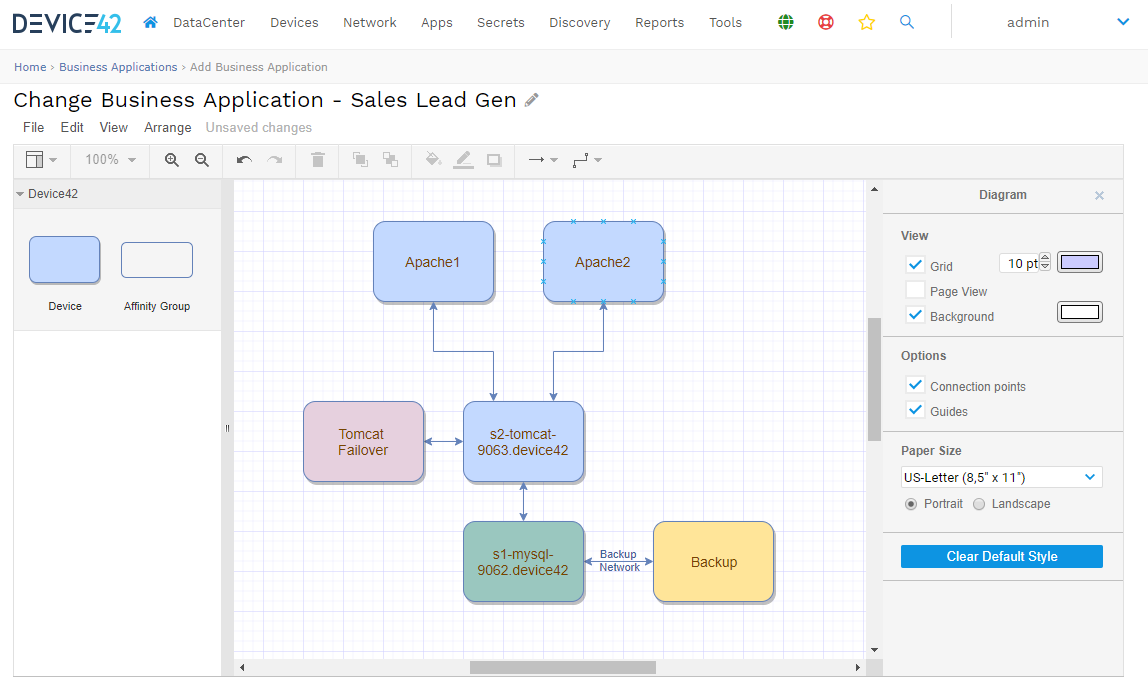The image size is (1148, 686).
Task: Enable the Page View checkbox
Action: (915, 290)
